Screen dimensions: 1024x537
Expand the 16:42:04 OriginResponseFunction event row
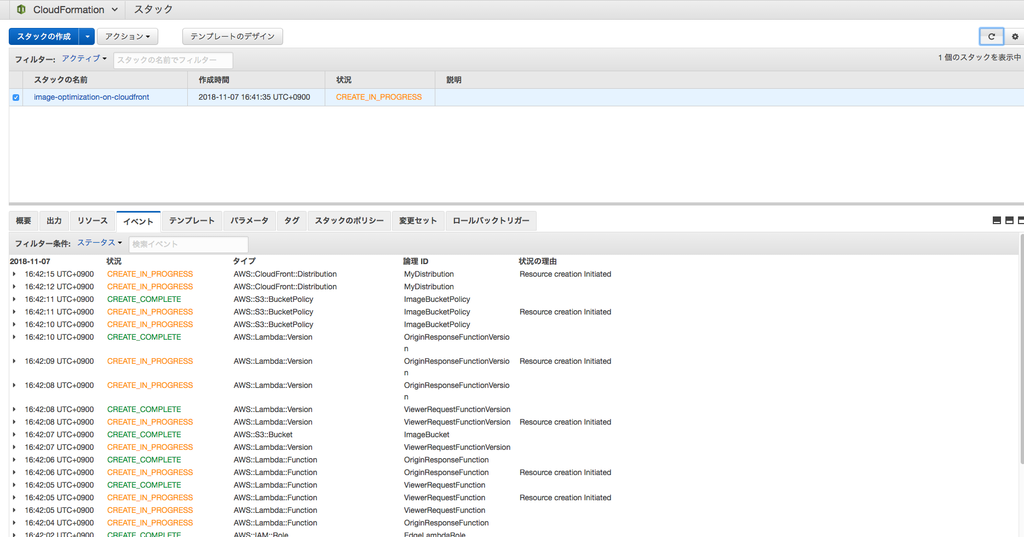point(14,523)
